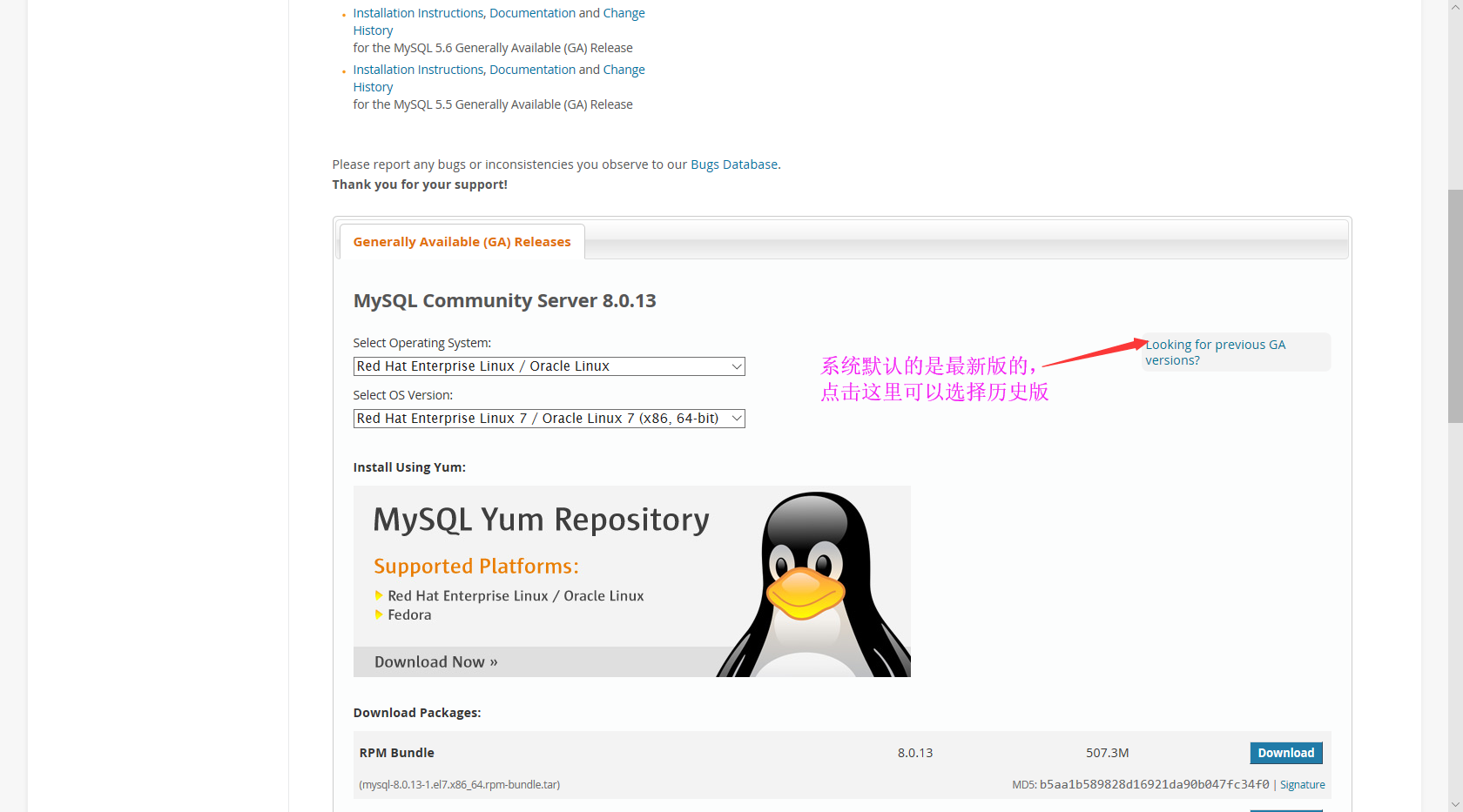Click the MySQL Community Server 8.0.13 heading
1463x812 pixels.
(x=505, y=301)
